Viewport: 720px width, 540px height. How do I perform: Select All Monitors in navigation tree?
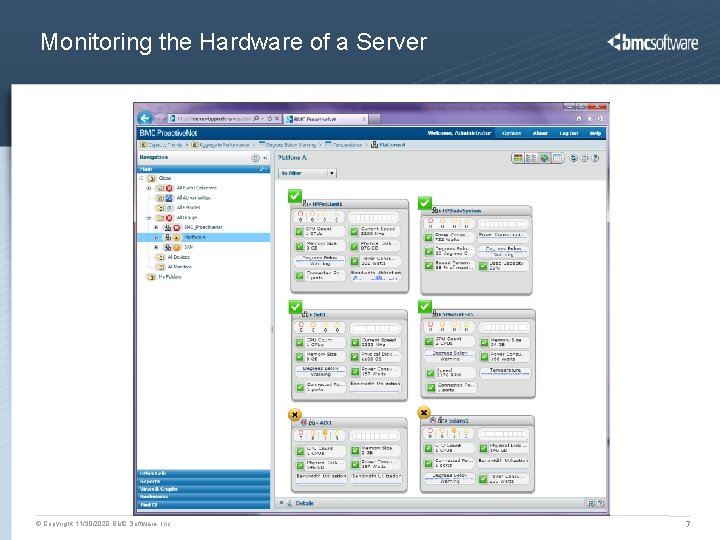tap(180, 267)
